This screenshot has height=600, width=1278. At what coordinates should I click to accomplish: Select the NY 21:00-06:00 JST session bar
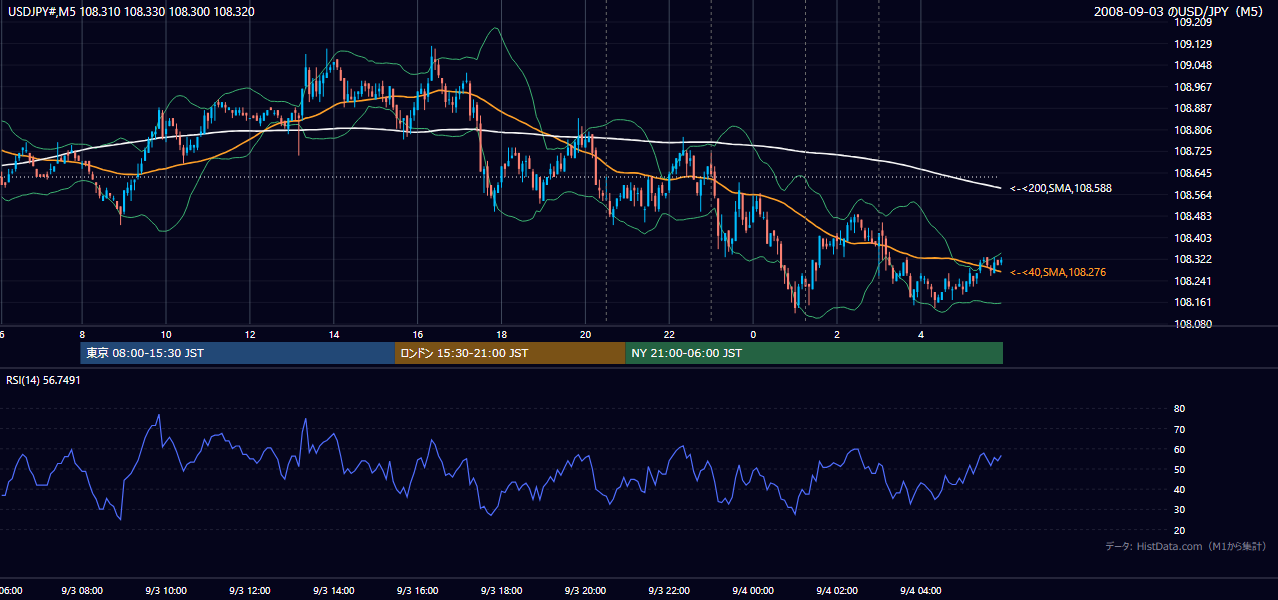point(814,353)
